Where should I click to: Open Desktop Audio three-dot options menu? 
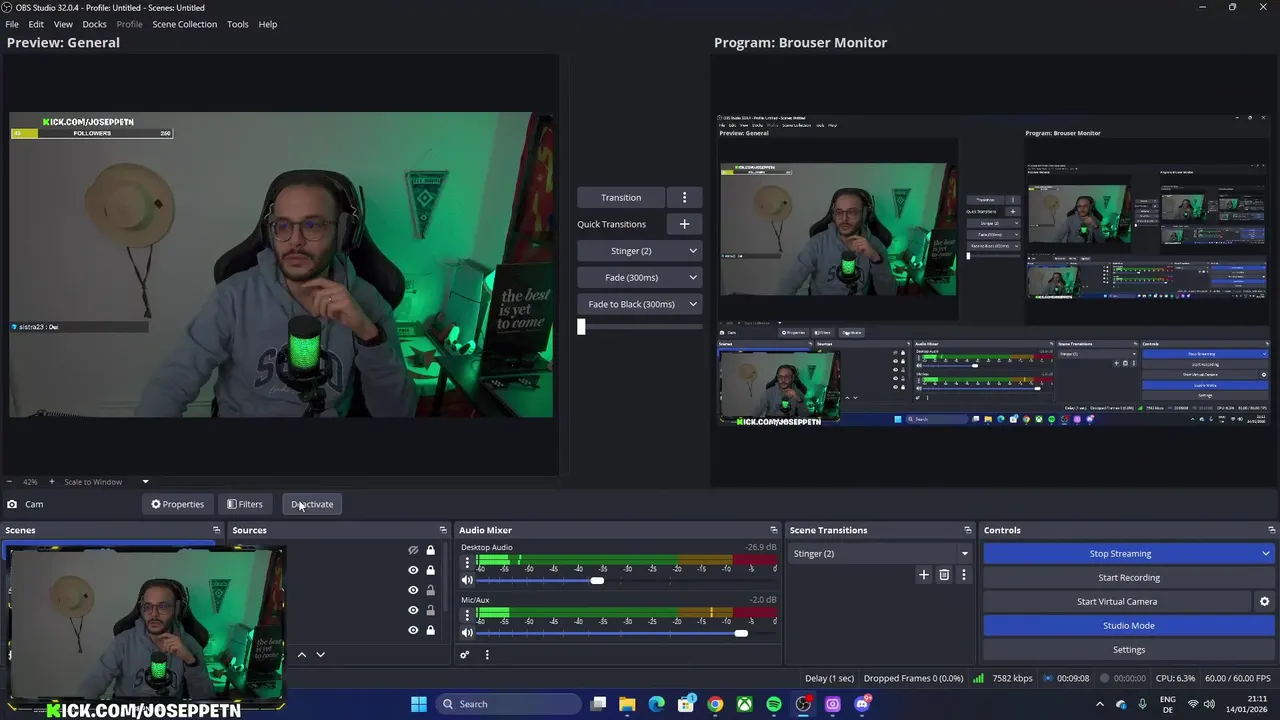467,563
